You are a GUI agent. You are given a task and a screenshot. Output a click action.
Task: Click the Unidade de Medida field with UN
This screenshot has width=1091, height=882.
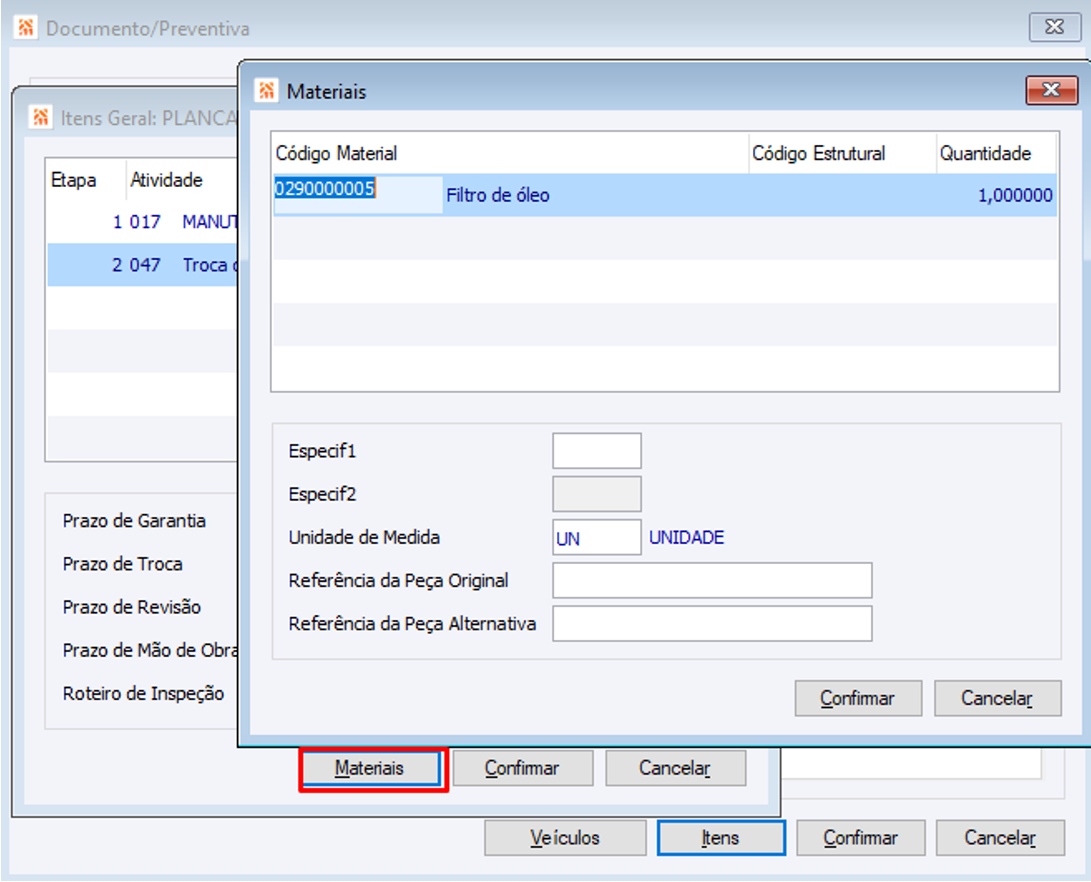(596, 537)
